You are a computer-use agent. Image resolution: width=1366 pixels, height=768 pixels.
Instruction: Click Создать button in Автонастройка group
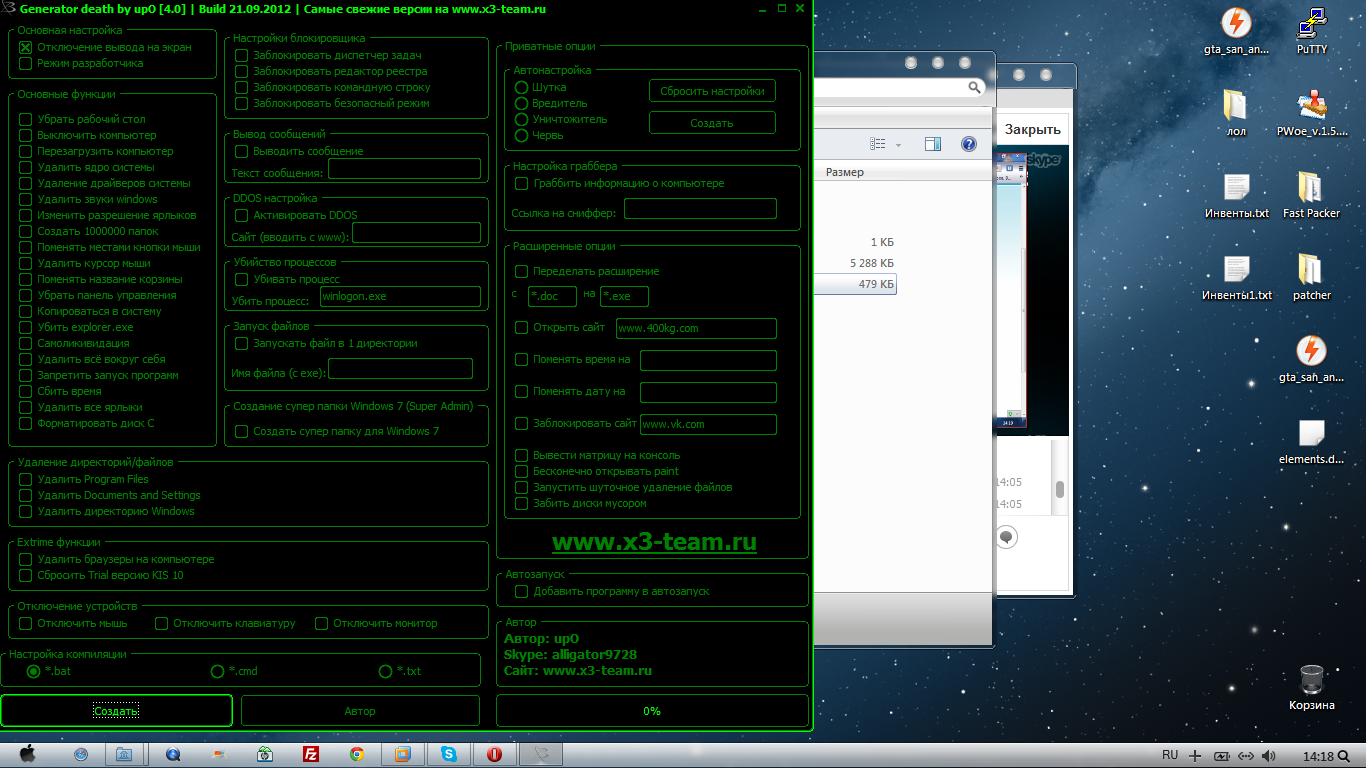point(712,123)
